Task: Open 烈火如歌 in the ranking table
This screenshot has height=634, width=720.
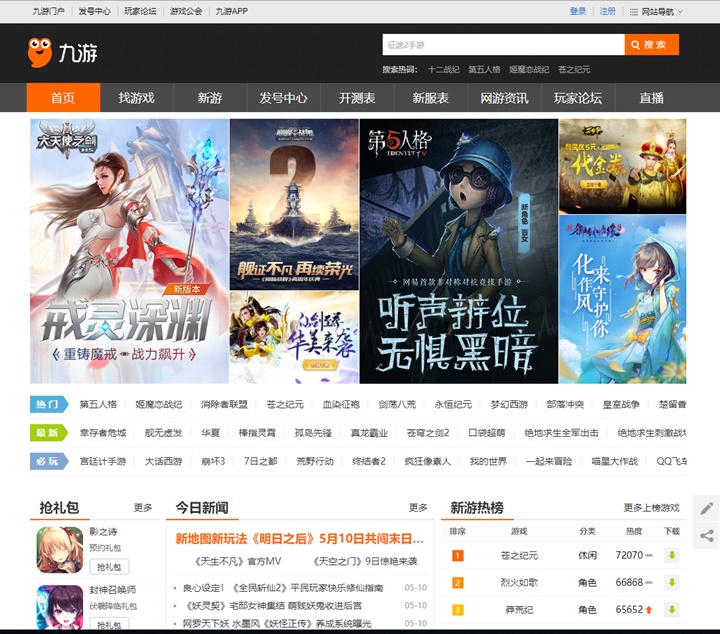Action: point(519,582)
